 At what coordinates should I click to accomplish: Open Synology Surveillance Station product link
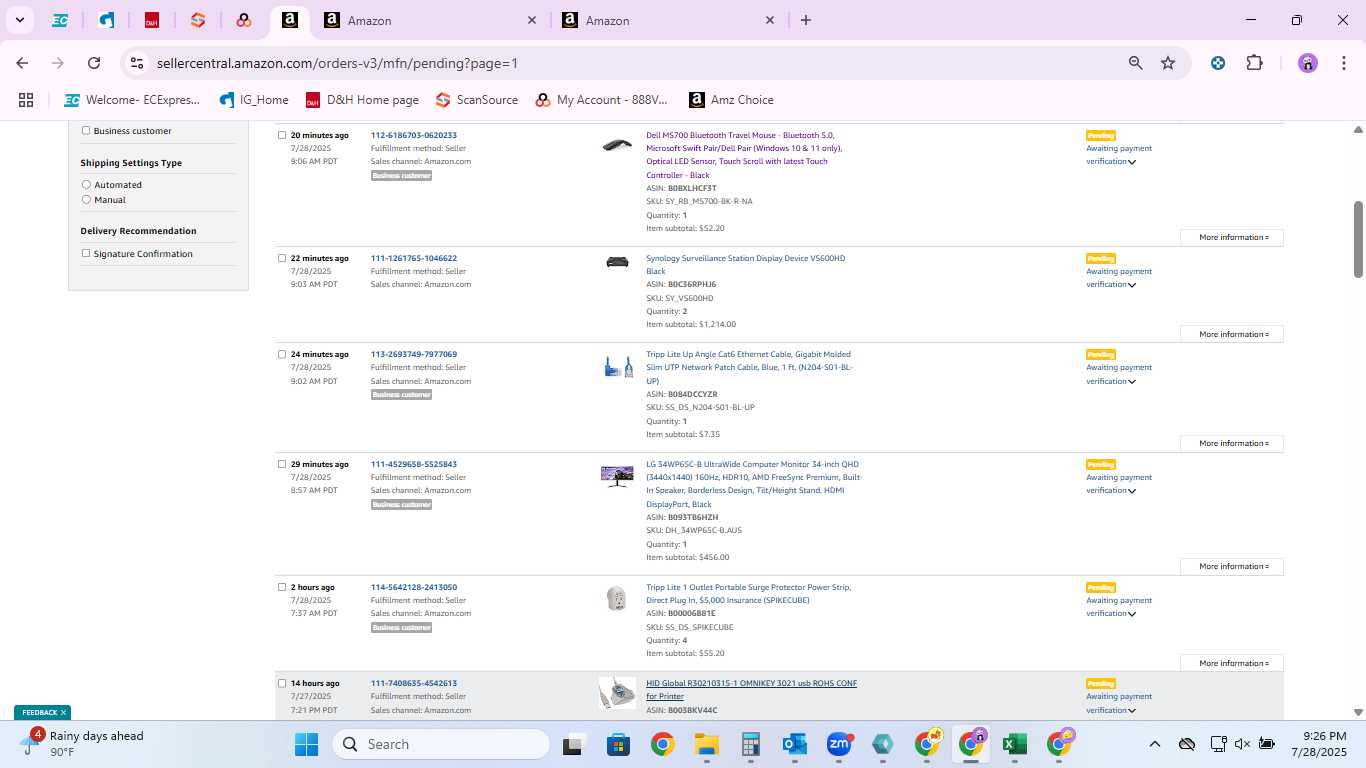[x=746, y=264]
